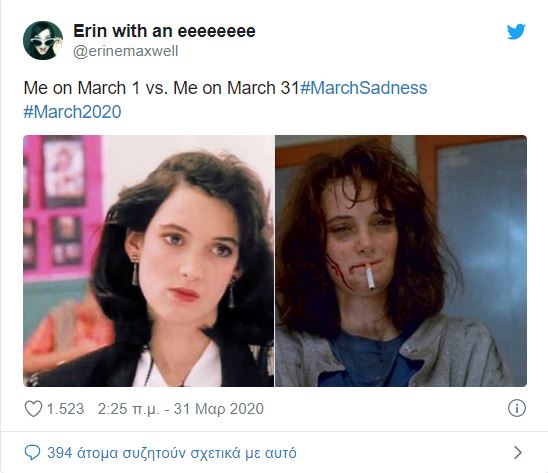Open the tweet info circle icon

coord(517,408)
